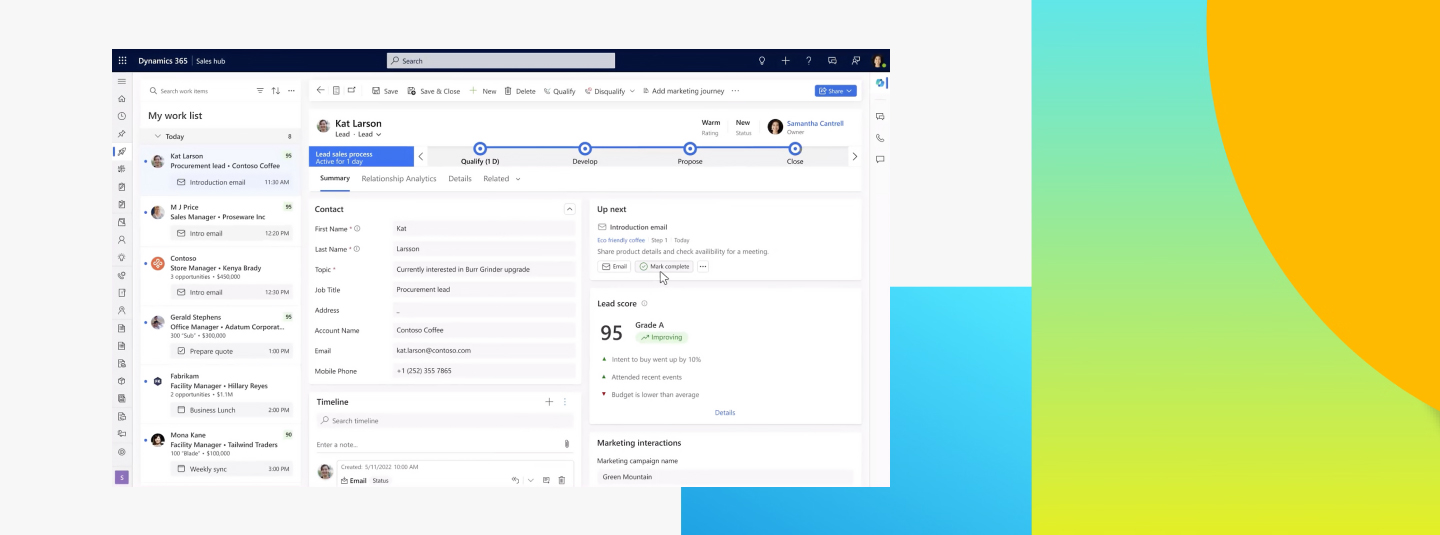Screen dimensions: 1440x535
Task: Click the Email button in Up next
Action: 614,266
